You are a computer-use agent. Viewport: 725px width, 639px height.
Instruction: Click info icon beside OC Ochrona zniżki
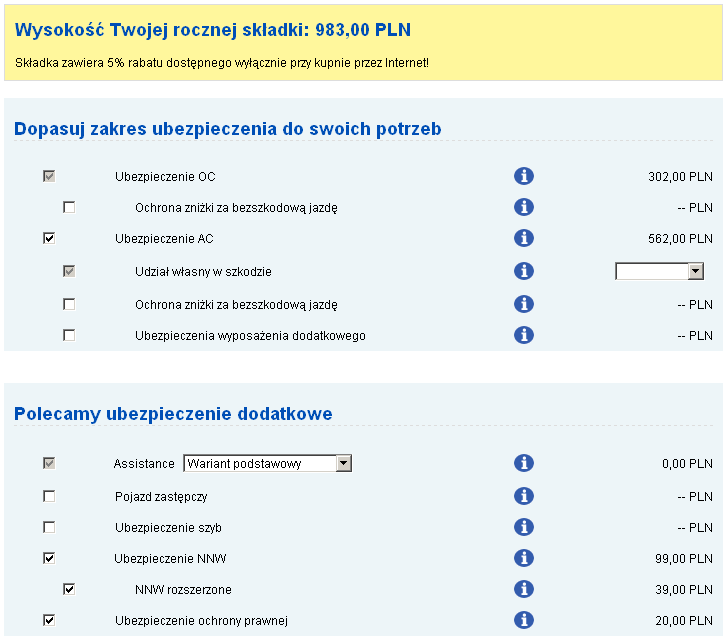point(523,207)
